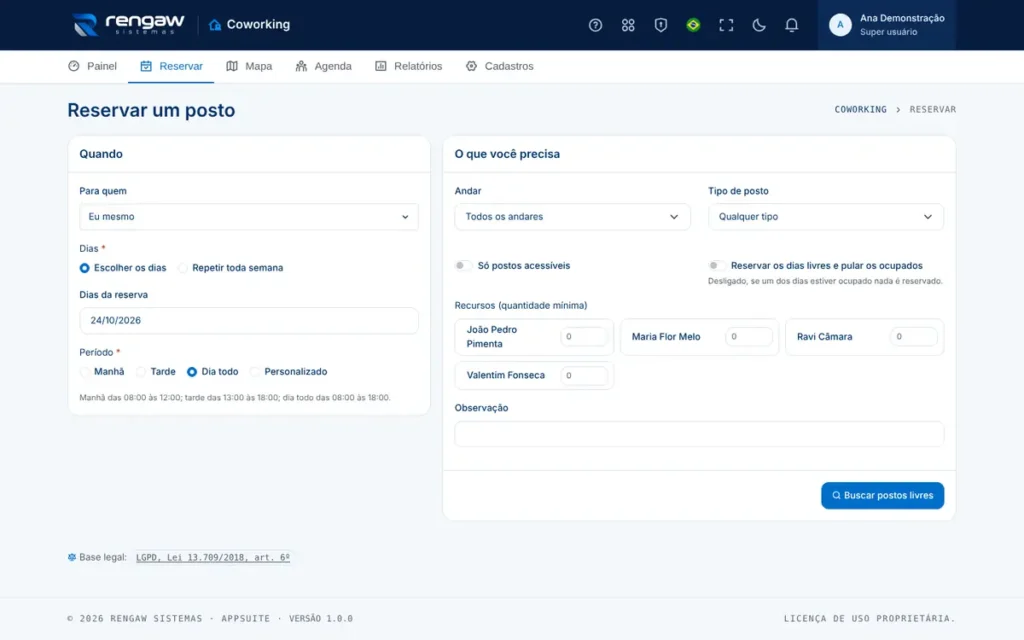The image size is (1024, 640).
Task: Choose the "Personalizado" period radio
Action: 255,372
